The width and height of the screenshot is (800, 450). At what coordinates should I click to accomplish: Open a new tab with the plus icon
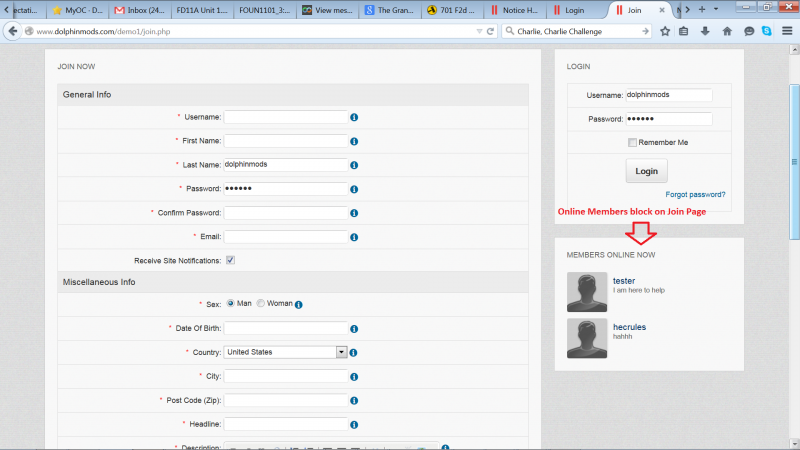tap(702, 9)
